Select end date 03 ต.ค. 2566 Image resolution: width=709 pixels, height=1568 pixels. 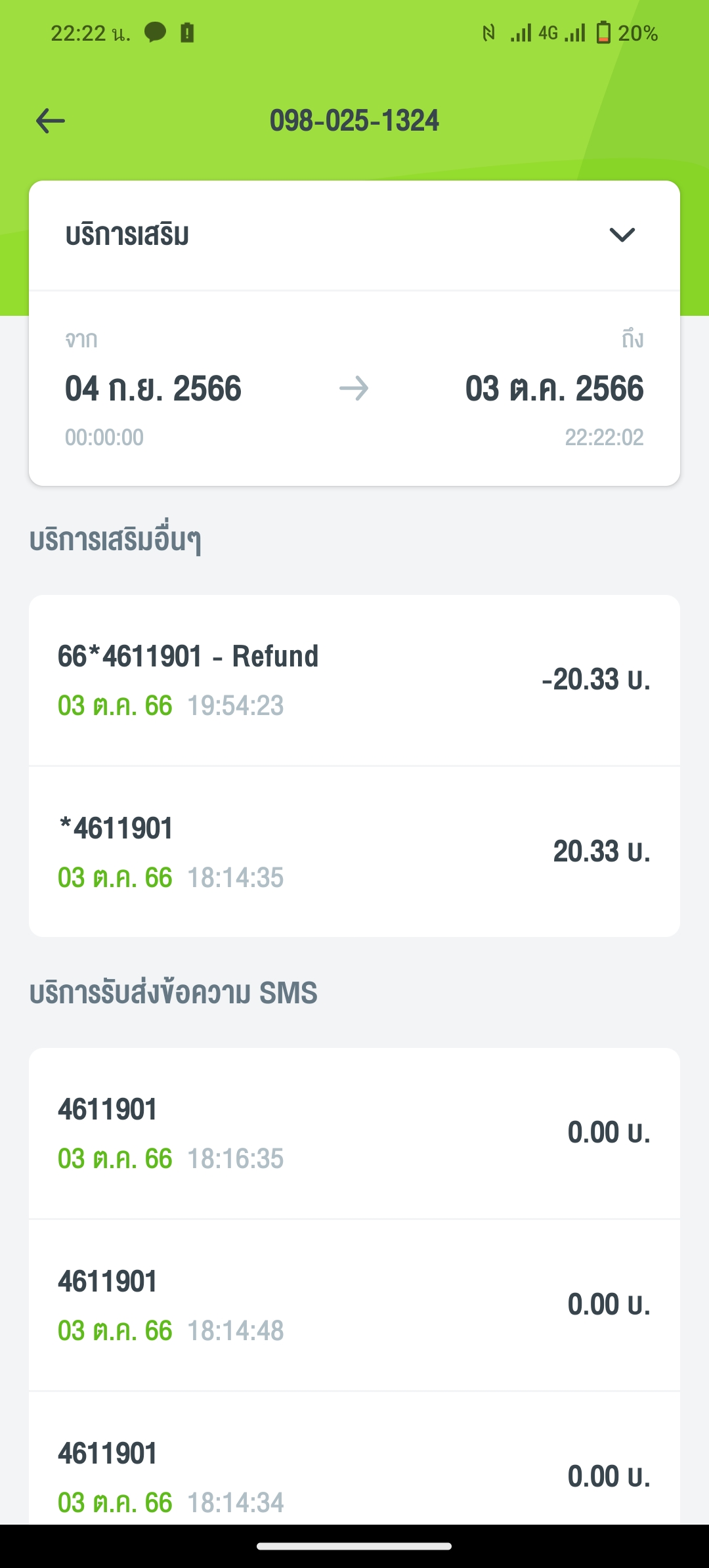point(554,389)
